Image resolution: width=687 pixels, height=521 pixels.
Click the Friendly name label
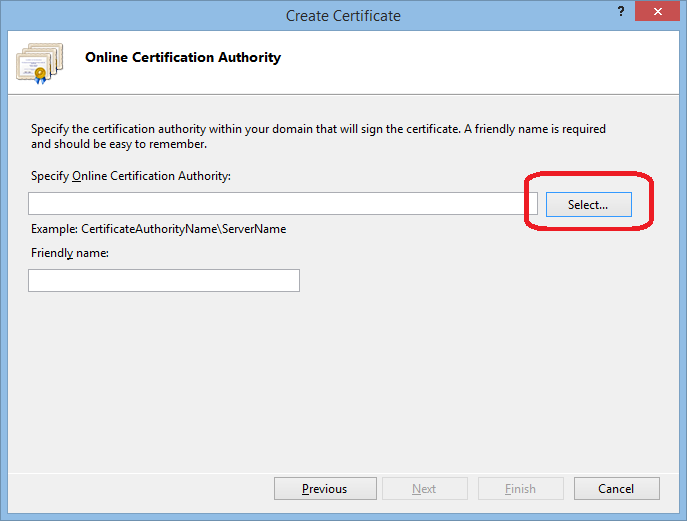(x=70, y=253)
